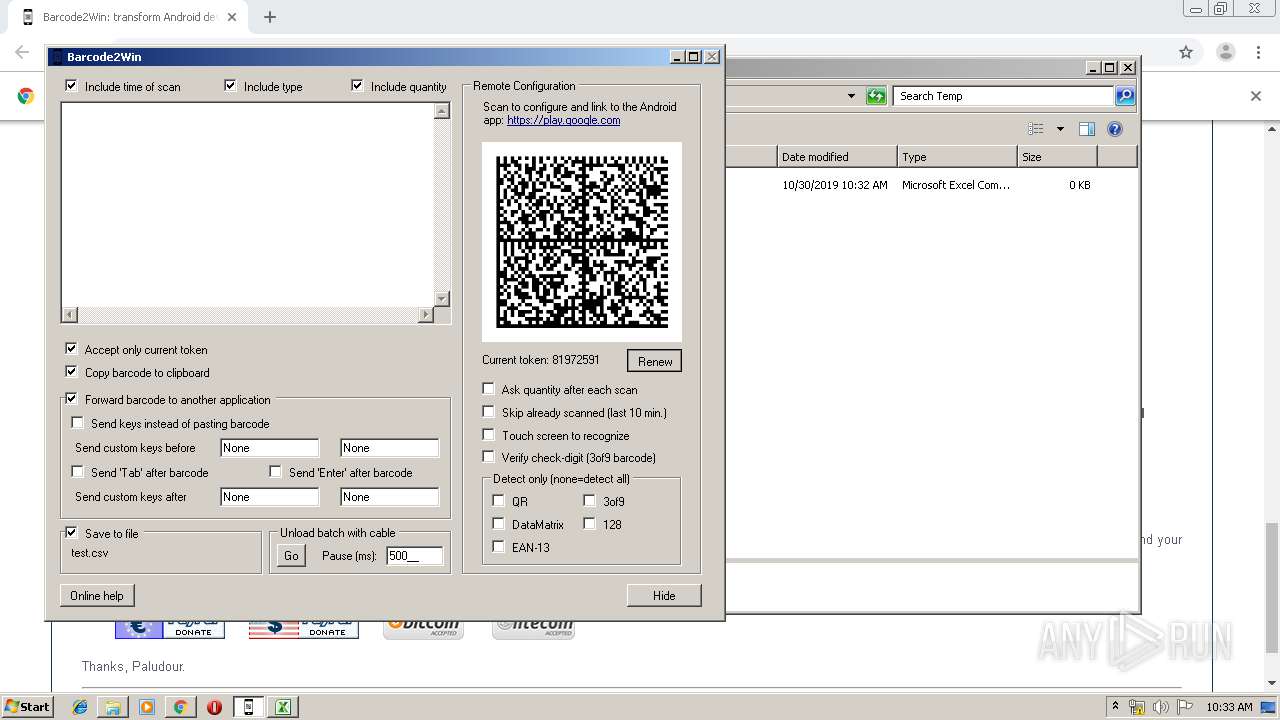The height and width of the screenshot is (720, 1280).
Task: Click the refresh icon in the Explorer window
Action: click(876, 96)
